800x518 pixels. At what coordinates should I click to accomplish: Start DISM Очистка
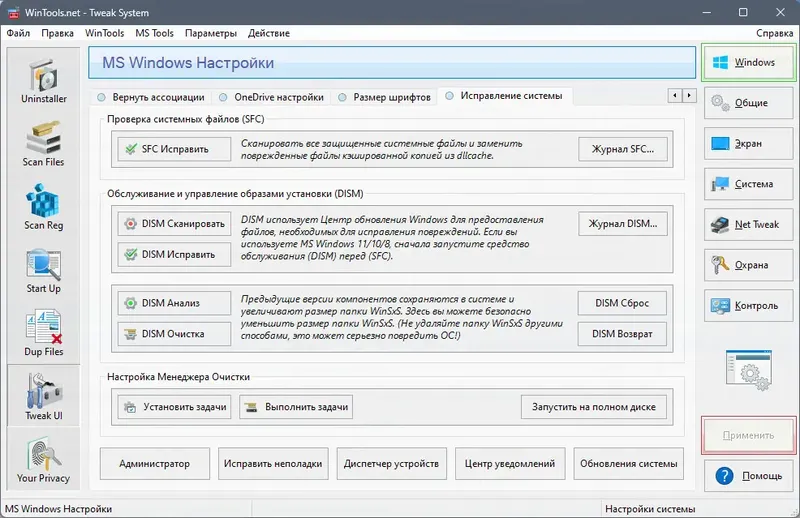[x=174, y=334]
